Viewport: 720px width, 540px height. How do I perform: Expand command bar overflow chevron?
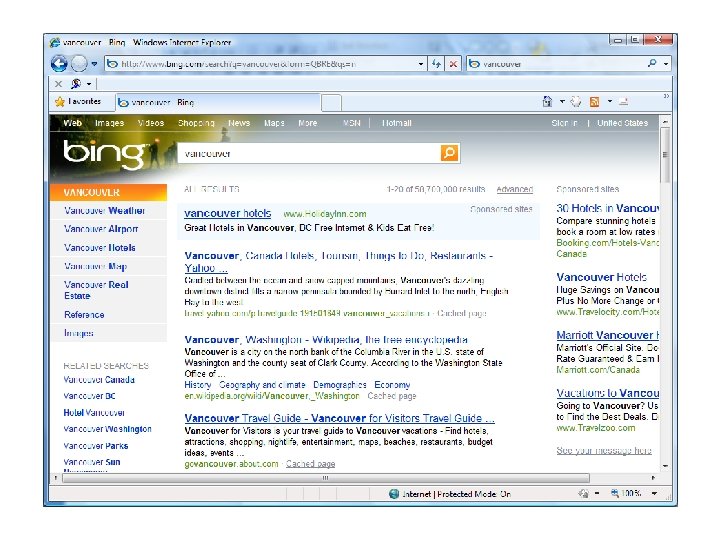click(x=666, y=96)
